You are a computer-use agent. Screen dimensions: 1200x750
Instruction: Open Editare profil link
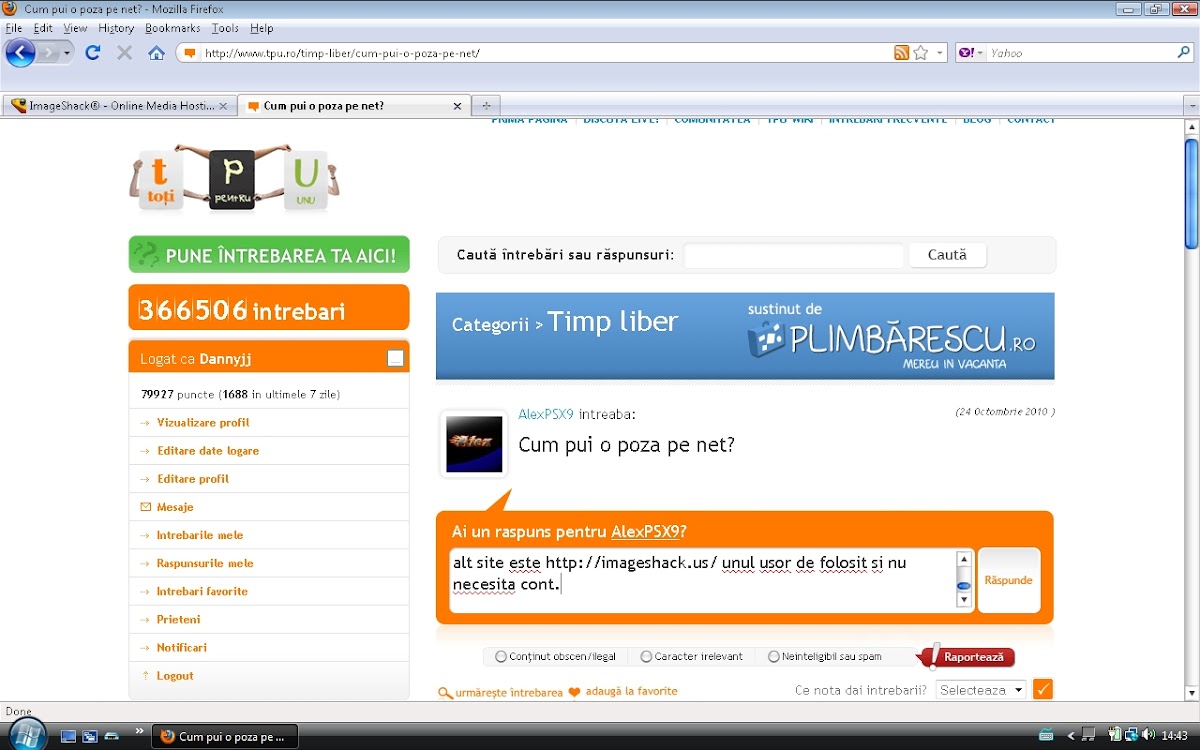click(193, 478)
